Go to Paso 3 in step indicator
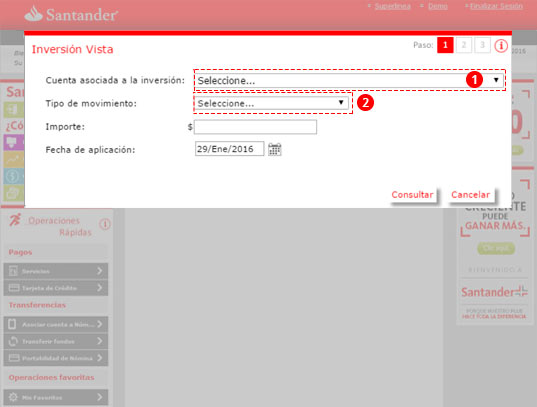The width and height of the screenshot is (537, 407). tap(482, 45)
